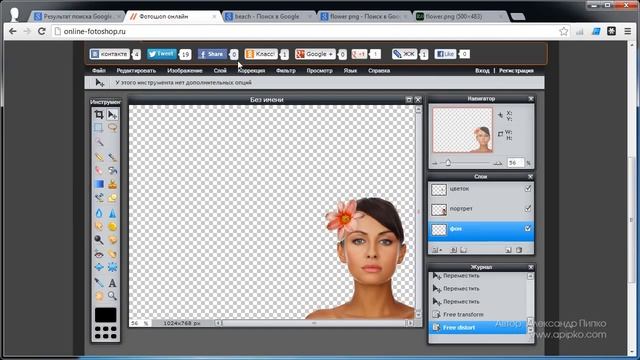Select the Dodge tool
Image resolution: width=640 pixels, height=360 pixels.
pos(99,240)
